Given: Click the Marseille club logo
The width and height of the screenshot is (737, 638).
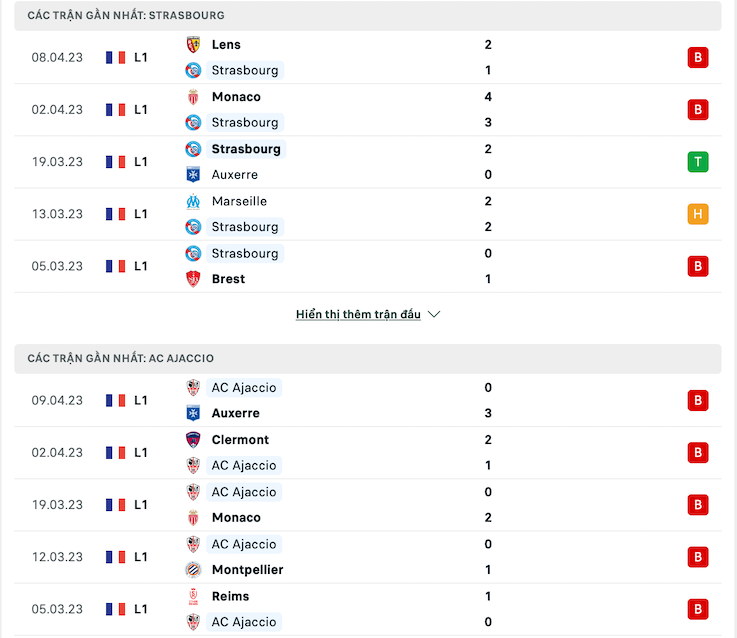Looking at the screenshot, I should (x=193, y=201).
